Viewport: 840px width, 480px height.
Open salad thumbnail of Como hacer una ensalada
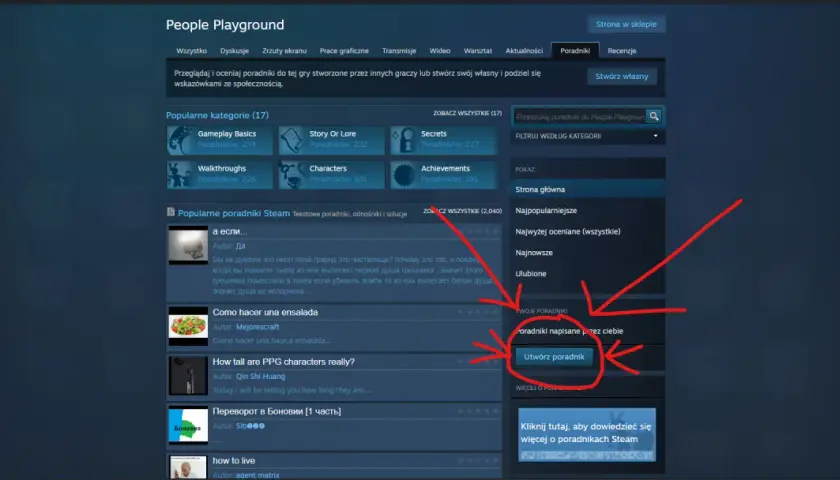click(x=188, y=326)
